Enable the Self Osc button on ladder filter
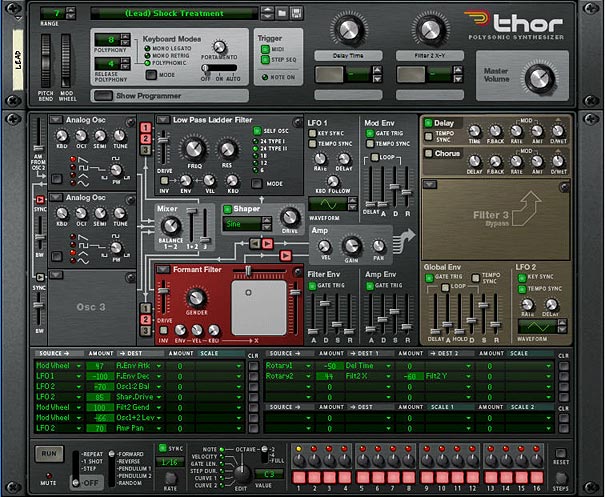This screenshot has width=605, height=497. tap(257, 131)
